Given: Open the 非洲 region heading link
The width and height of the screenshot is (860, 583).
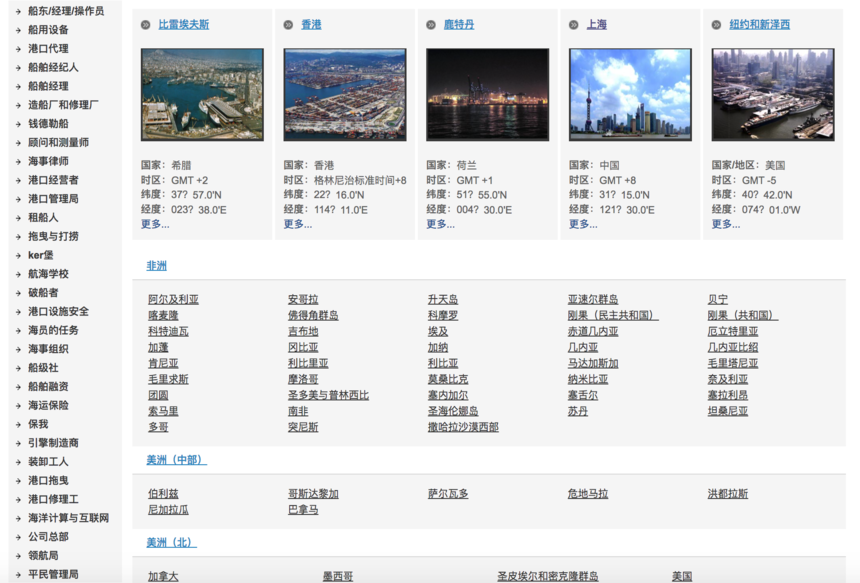Looking at the screenshot, I should [156, 266].
